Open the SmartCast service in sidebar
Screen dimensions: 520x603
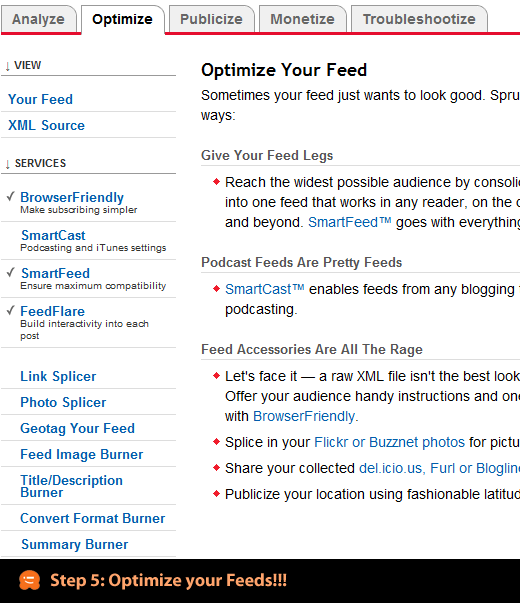pos(53,235)
